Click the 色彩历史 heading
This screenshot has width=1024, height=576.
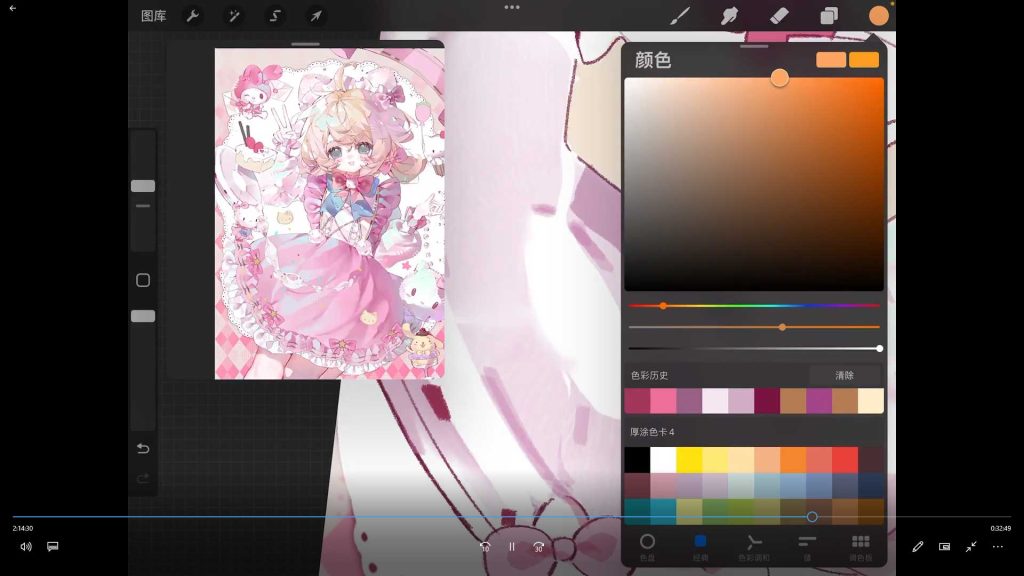click(649, 376)
